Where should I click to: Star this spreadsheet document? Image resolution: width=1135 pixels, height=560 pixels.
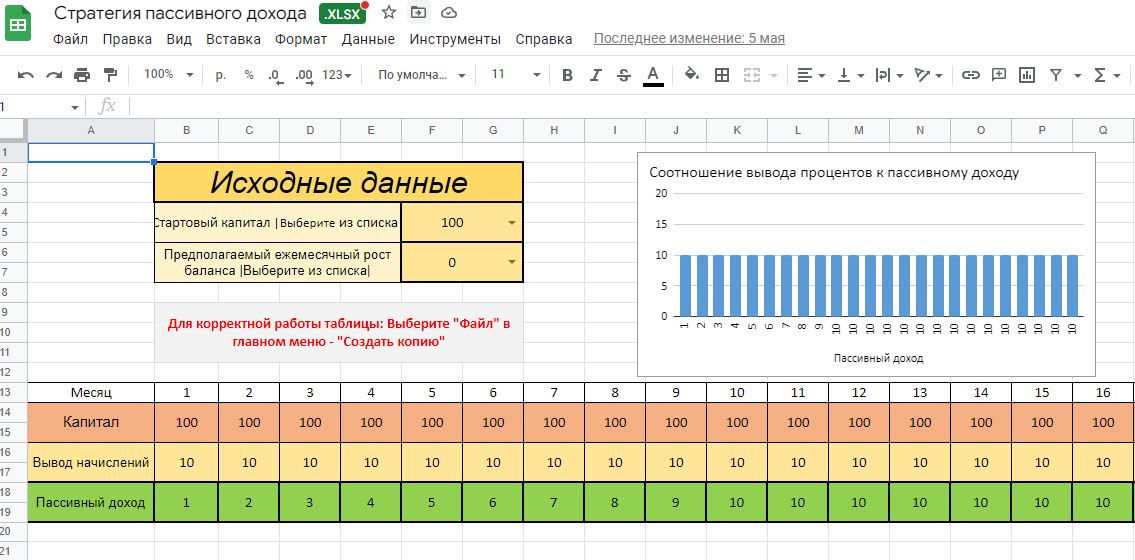pos(389,13)
